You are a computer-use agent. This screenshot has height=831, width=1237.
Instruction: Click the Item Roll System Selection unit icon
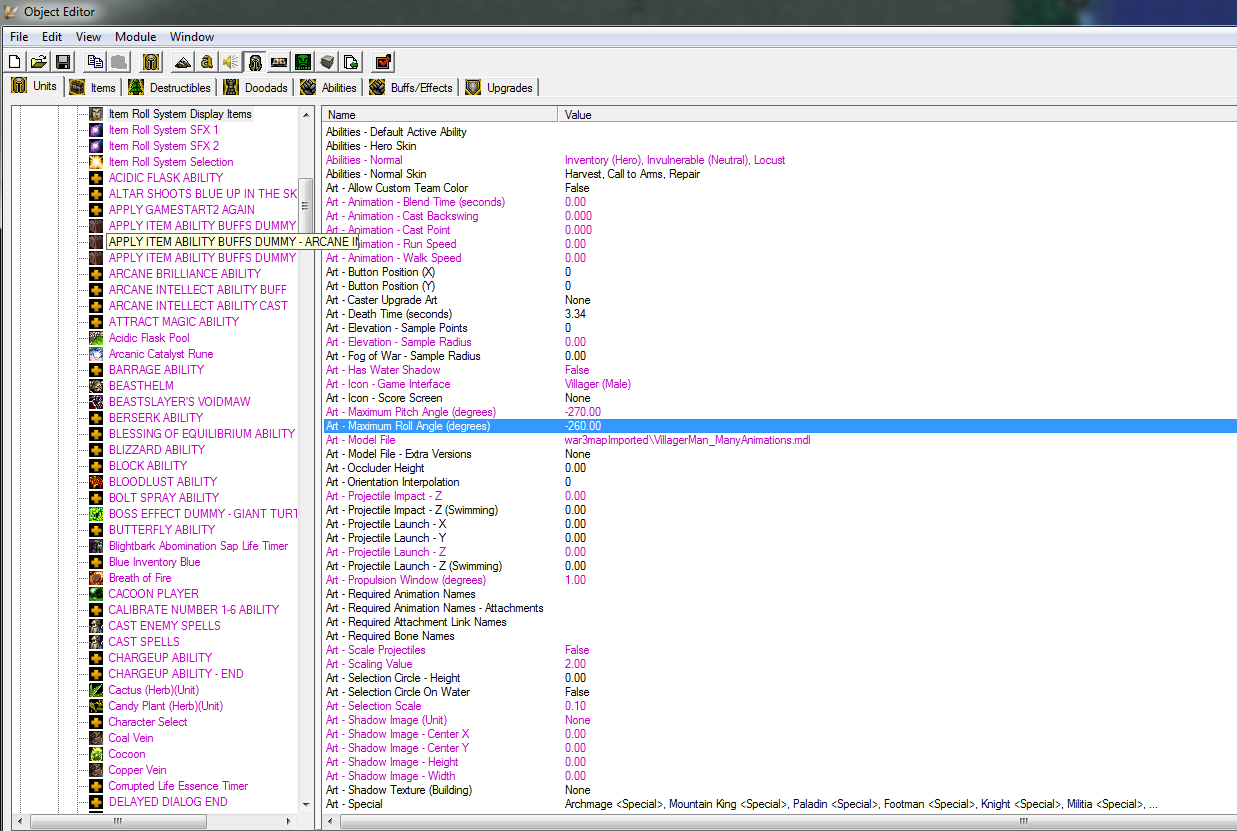click(96, 162)
